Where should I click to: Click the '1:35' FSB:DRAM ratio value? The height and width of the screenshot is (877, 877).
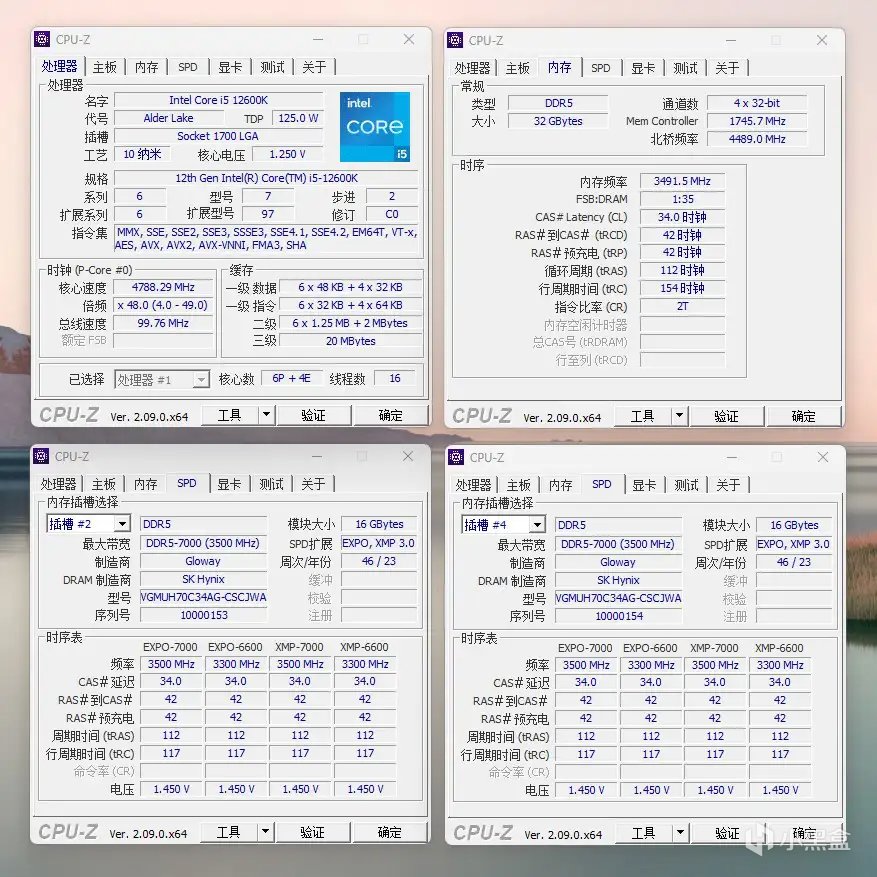[x=682, y=199]
